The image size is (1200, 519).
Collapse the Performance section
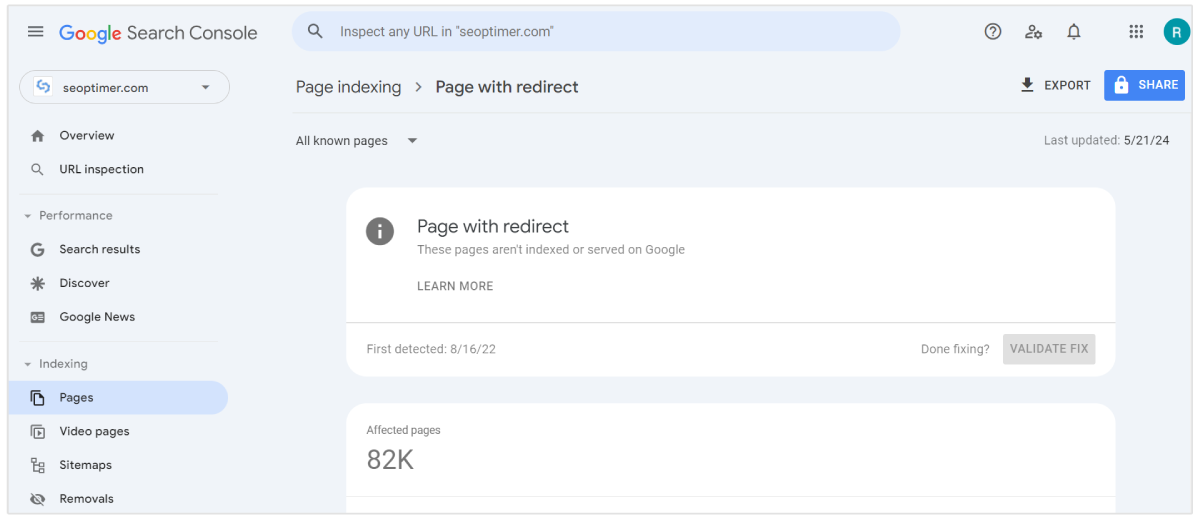28,216
